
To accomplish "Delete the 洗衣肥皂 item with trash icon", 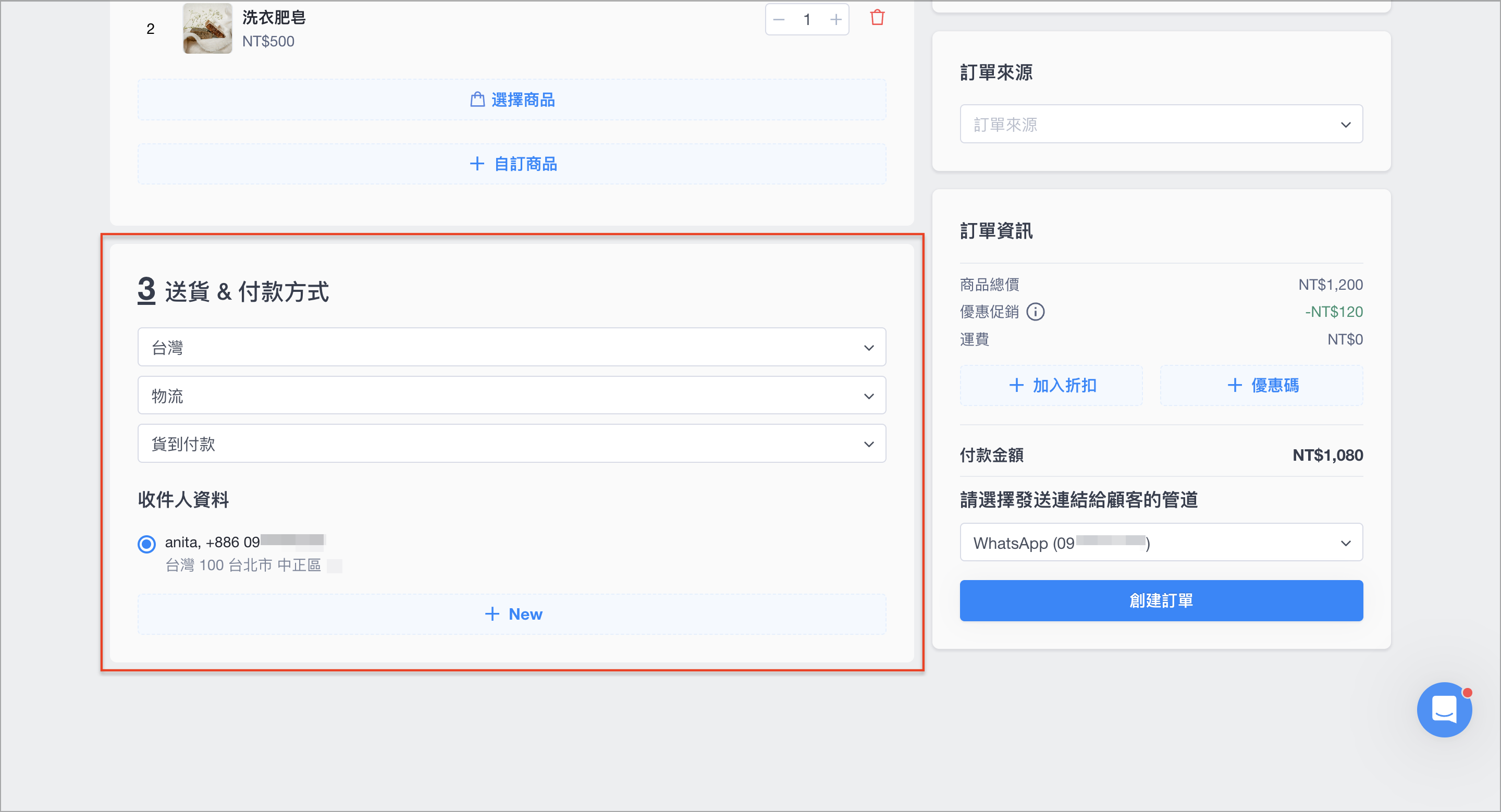I will click(x=877, y=18).
